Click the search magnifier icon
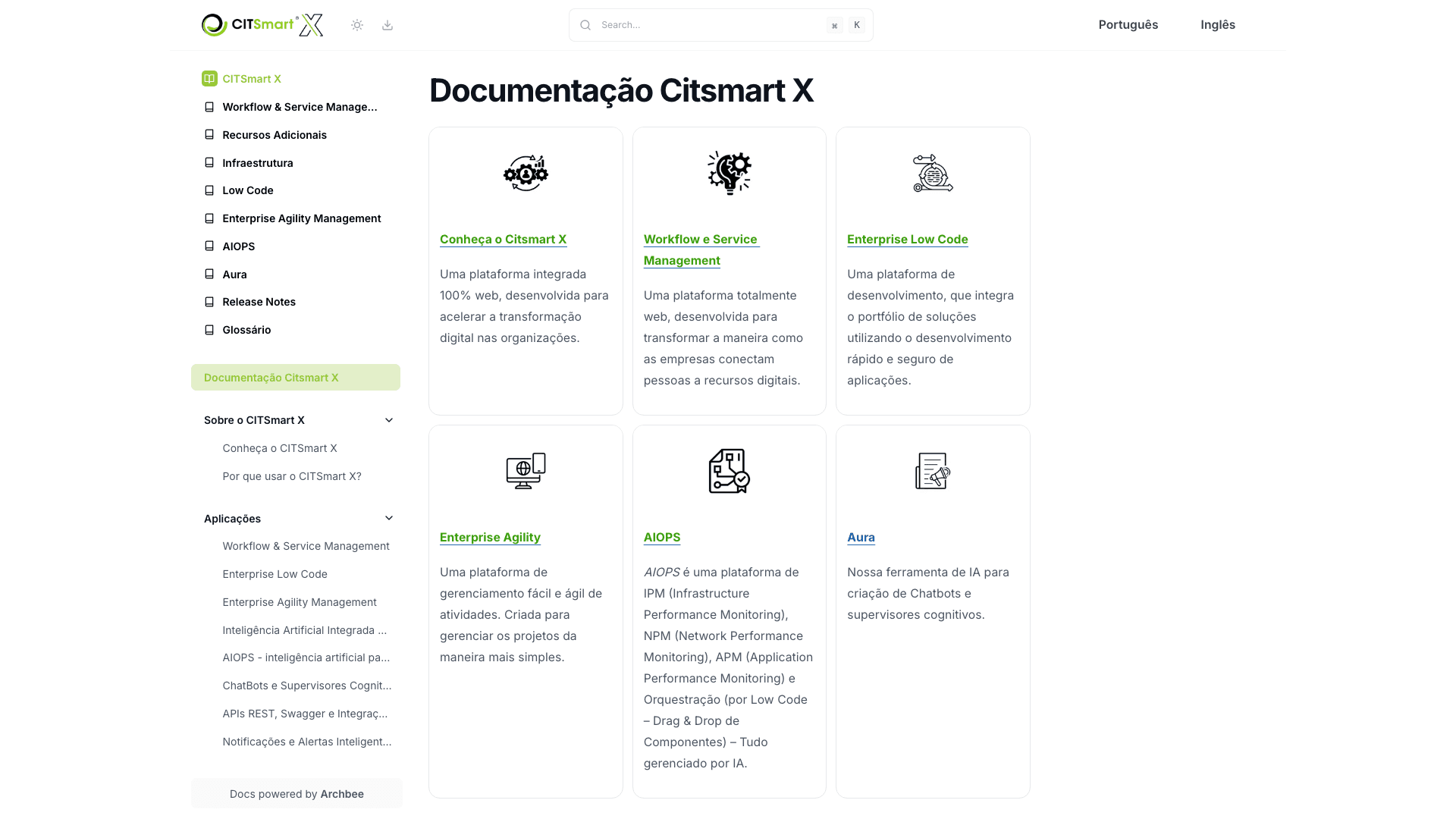This screenshot has width=1456, height=819. 585,24
